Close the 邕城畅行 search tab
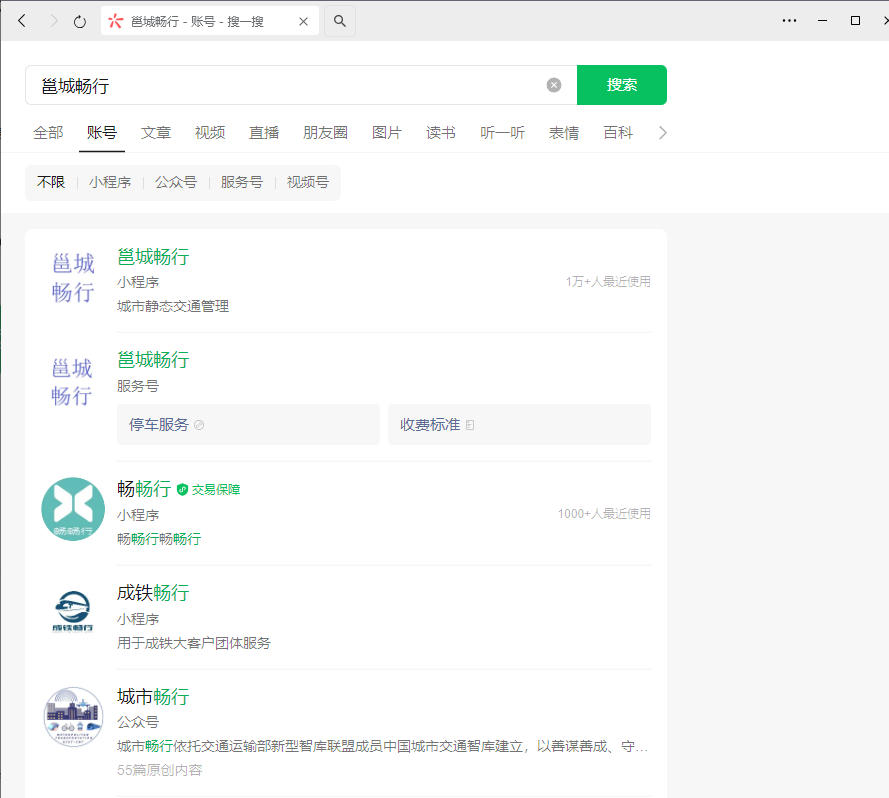 point(303,22)
